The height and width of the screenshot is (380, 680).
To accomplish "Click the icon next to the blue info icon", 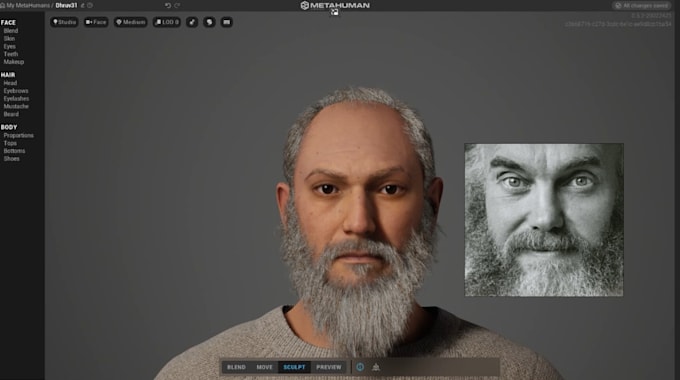I will click(x=376, y=367).
